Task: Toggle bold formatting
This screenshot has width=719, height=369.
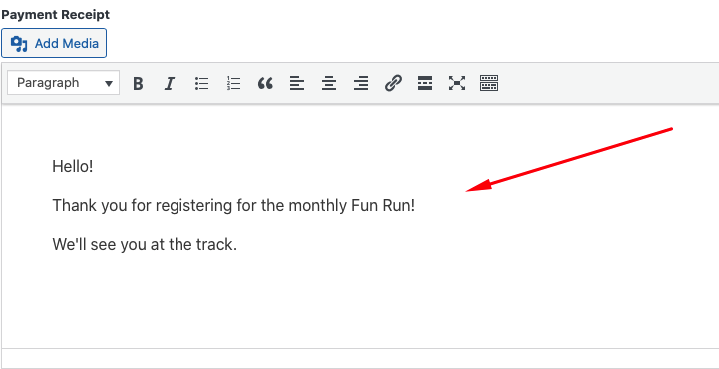Action: point(138,83)
